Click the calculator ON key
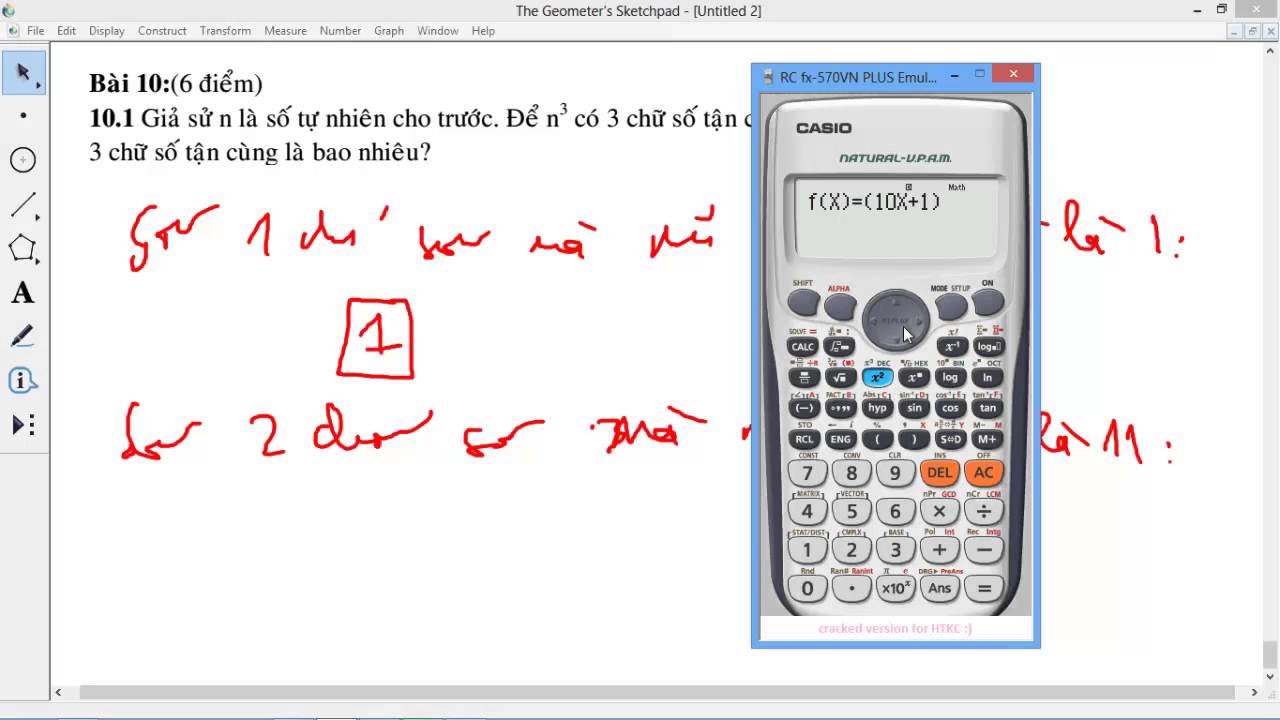Viewport: 1280px width, 720px height. click(x=988, y=303)
